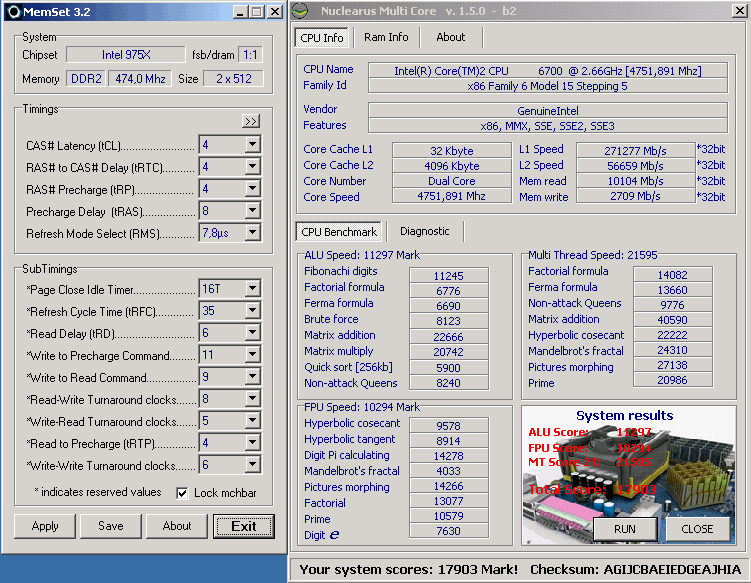Click the Exit button in MemSet

click(x=244, y=526)
